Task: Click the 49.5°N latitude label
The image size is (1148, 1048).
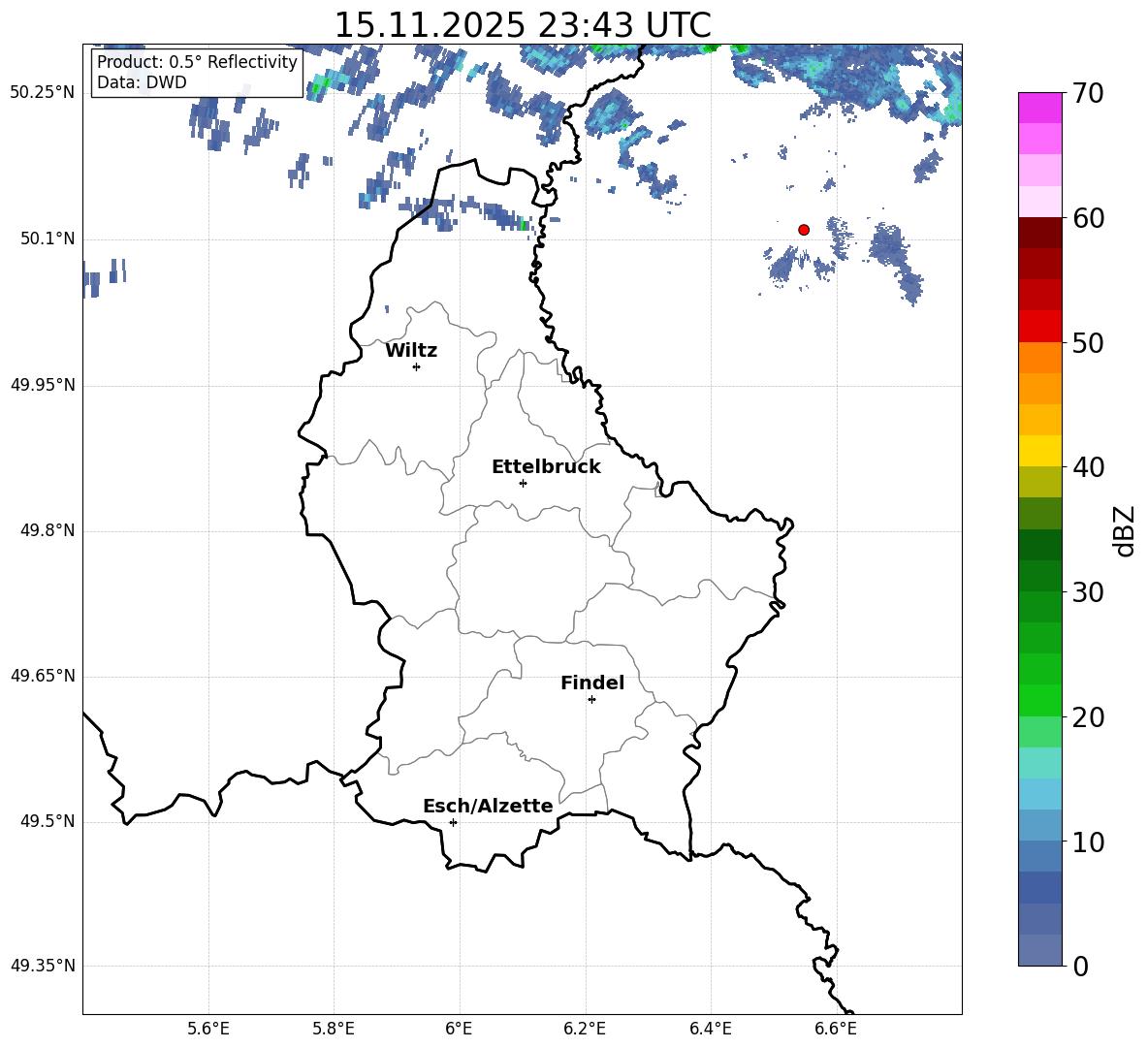Action: click(48, 821)
